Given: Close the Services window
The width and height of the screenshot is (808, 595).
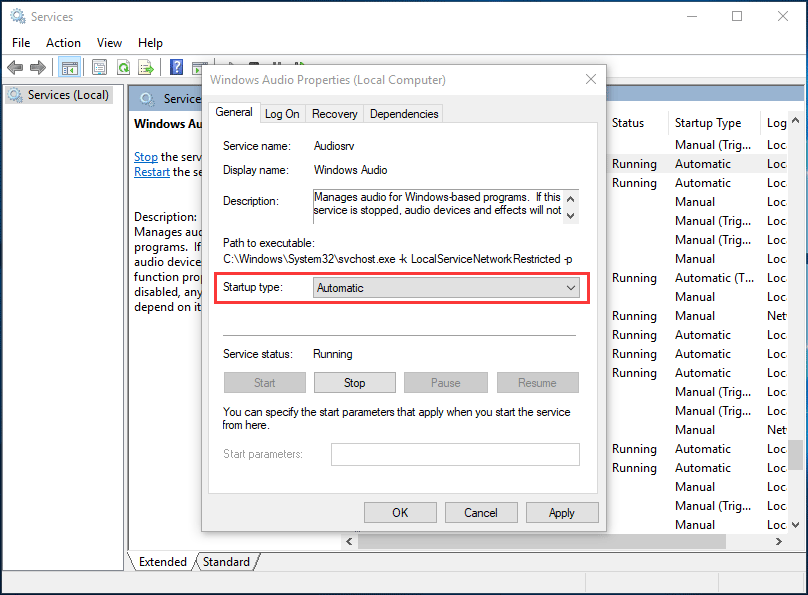Looking at the screenshot, I should pos(783,16).
